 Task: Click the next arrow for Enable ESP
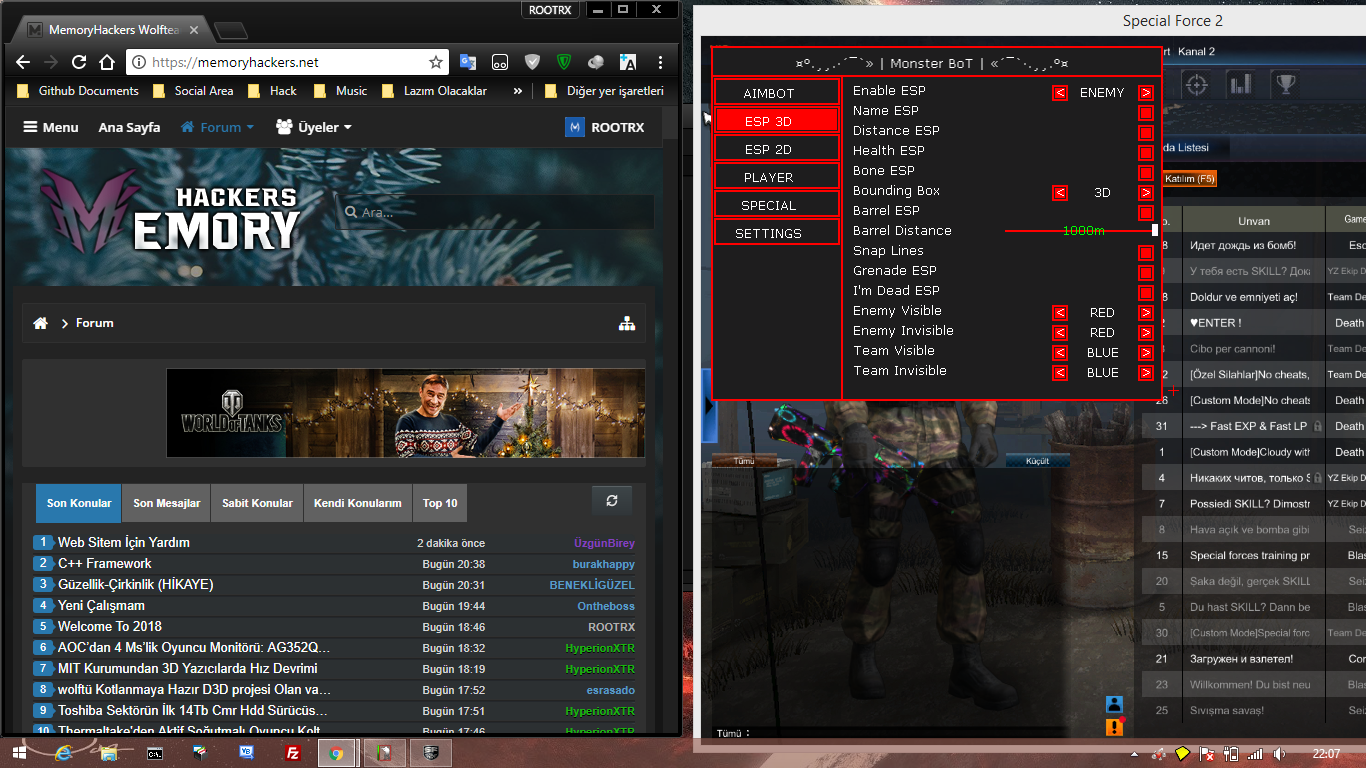[1146, 92]
